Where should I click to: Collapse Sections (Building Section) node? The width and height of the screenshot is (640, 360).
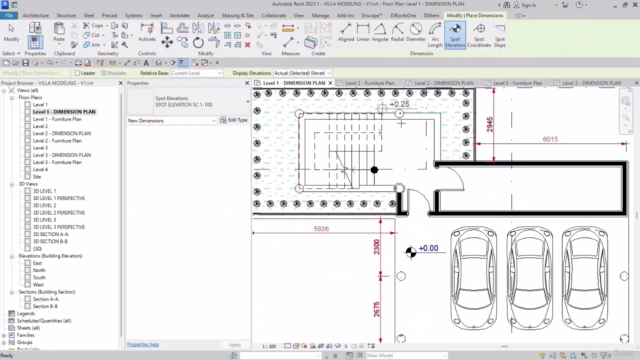pyautogui.click(x=12, y=292)
